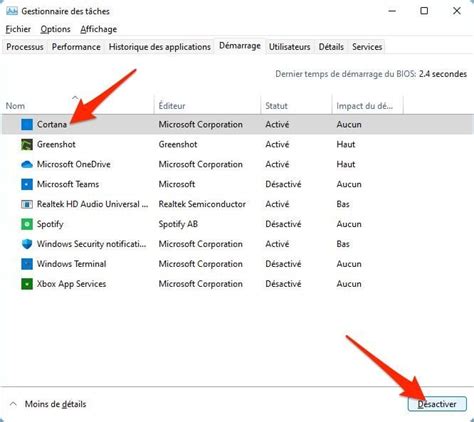
Task: Collapse view with Moins de détails
Action: click(x=48, y=404)
